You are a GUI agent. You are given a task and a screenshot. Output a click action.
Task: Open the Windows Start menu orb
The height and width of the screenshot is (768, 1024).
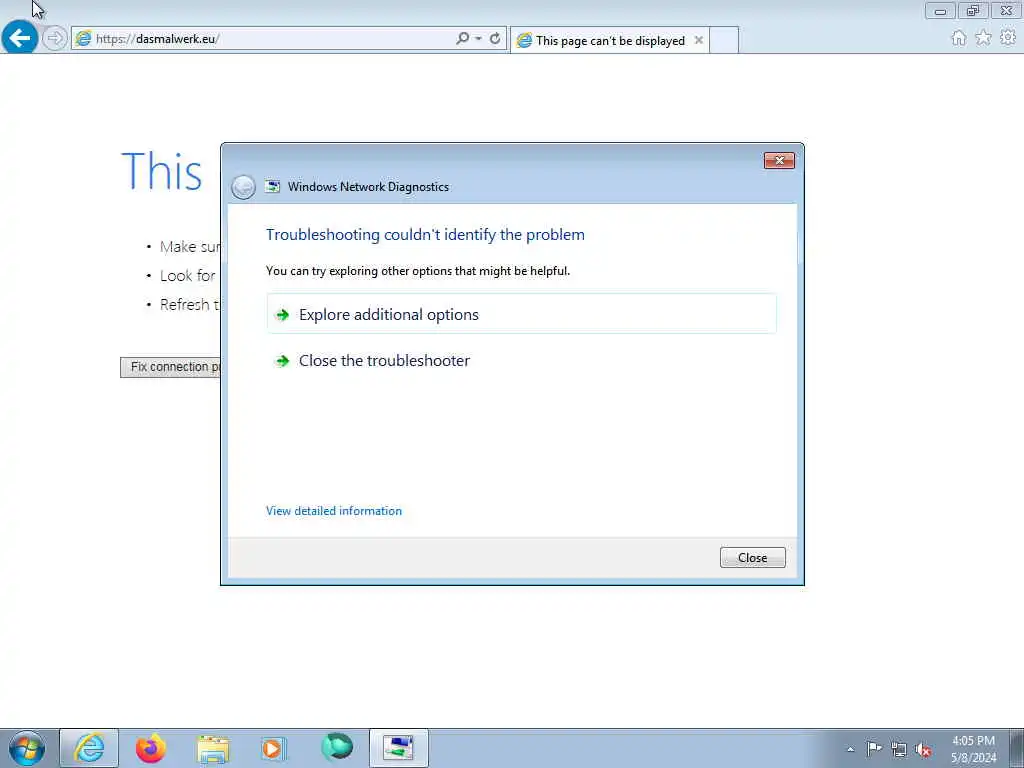[x=27, y=748]
